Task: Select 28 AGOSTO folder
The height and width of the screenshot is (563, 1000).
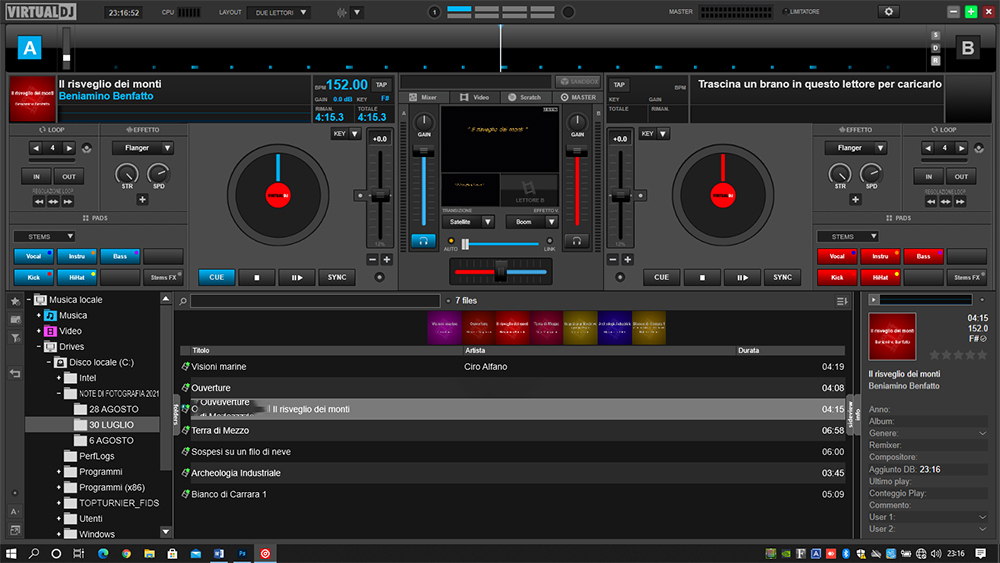Action: click(x=114, y=409)
